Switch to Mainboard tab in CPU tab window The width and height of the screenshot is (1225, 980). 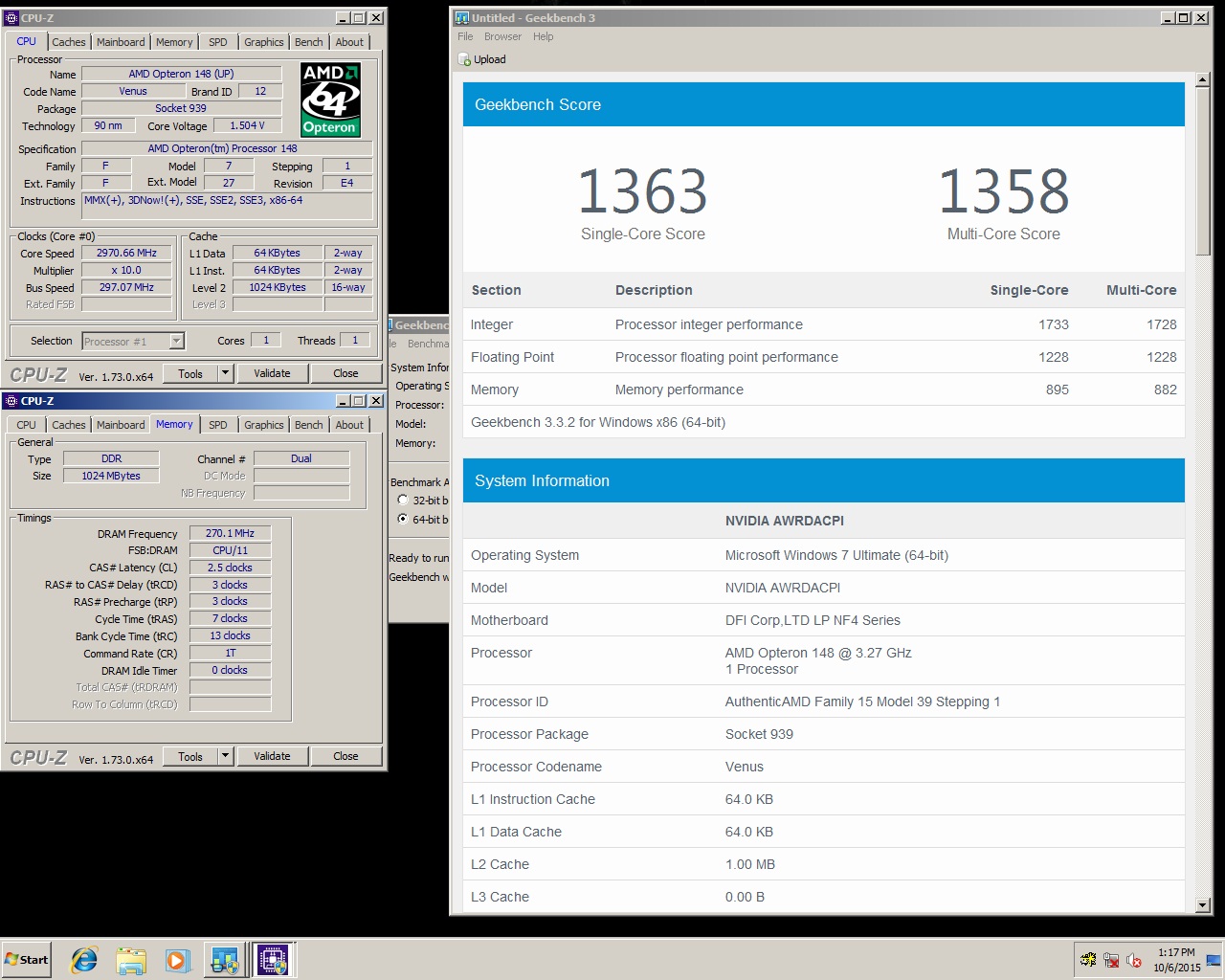tap(121, 42)
